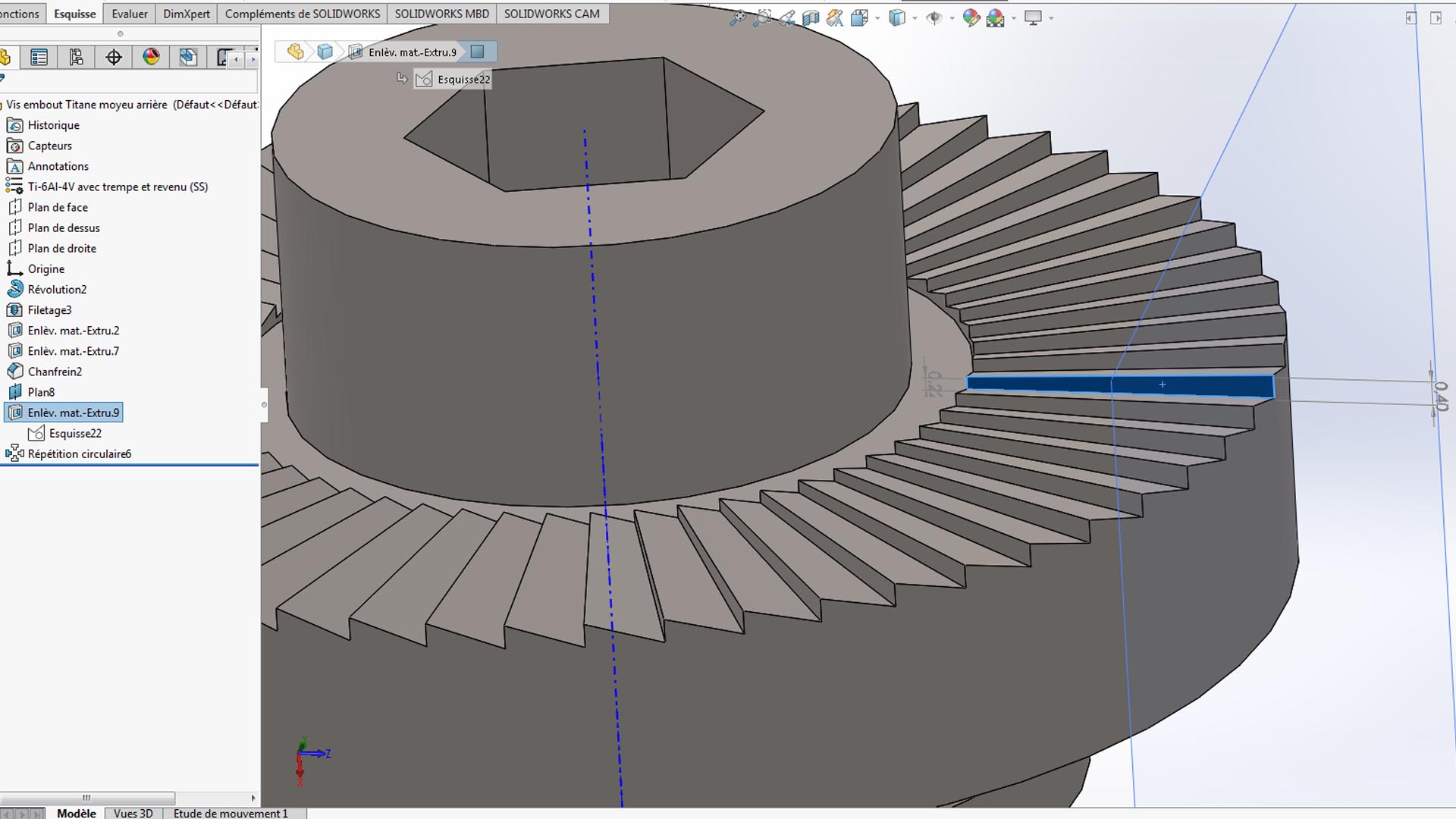Click the Apply Scene icon

(x=996, y=18)
